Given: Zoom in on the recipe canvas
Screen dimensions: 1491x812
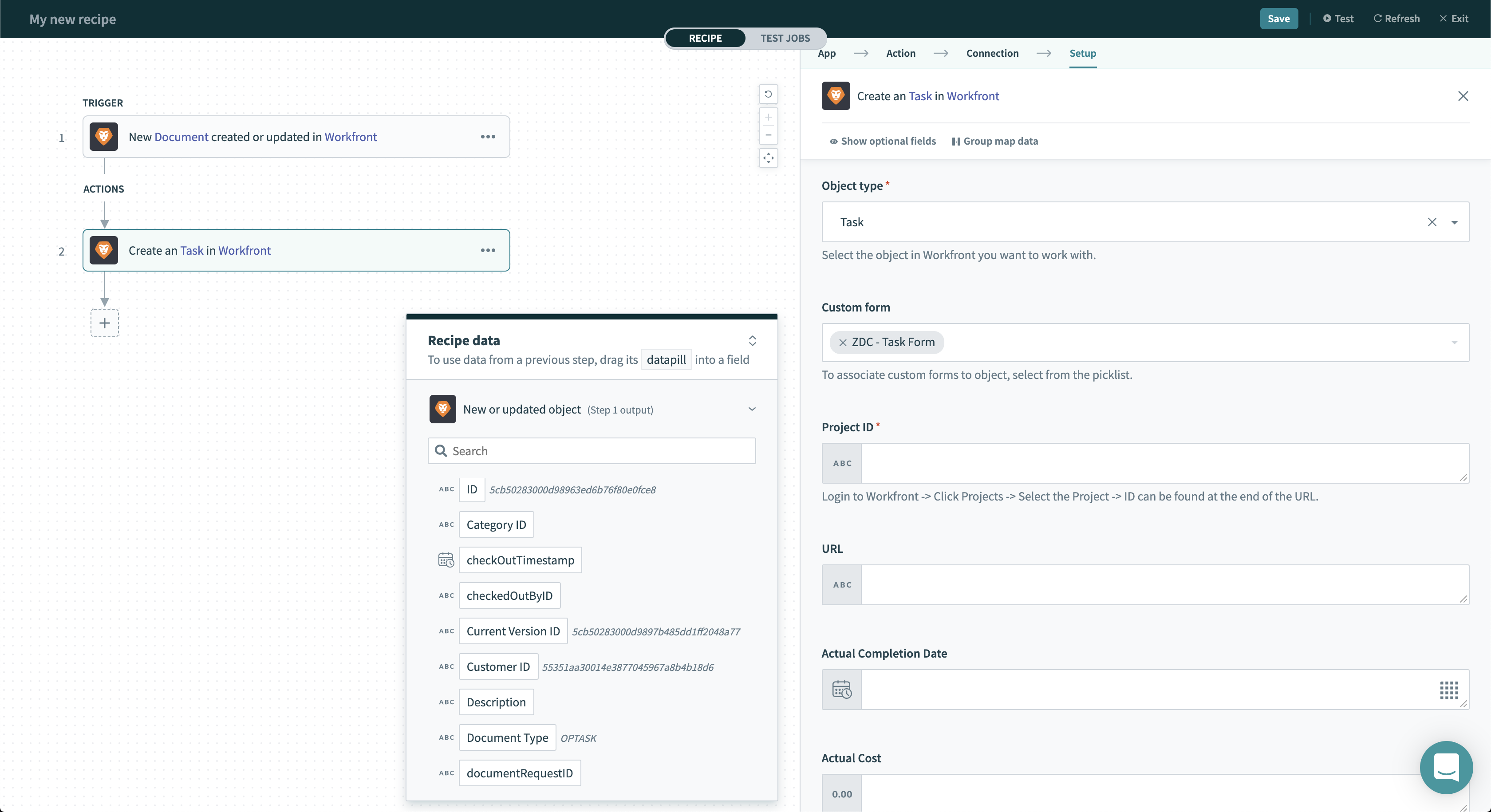Looking at the screenshot, I should (x=768, y=117).
